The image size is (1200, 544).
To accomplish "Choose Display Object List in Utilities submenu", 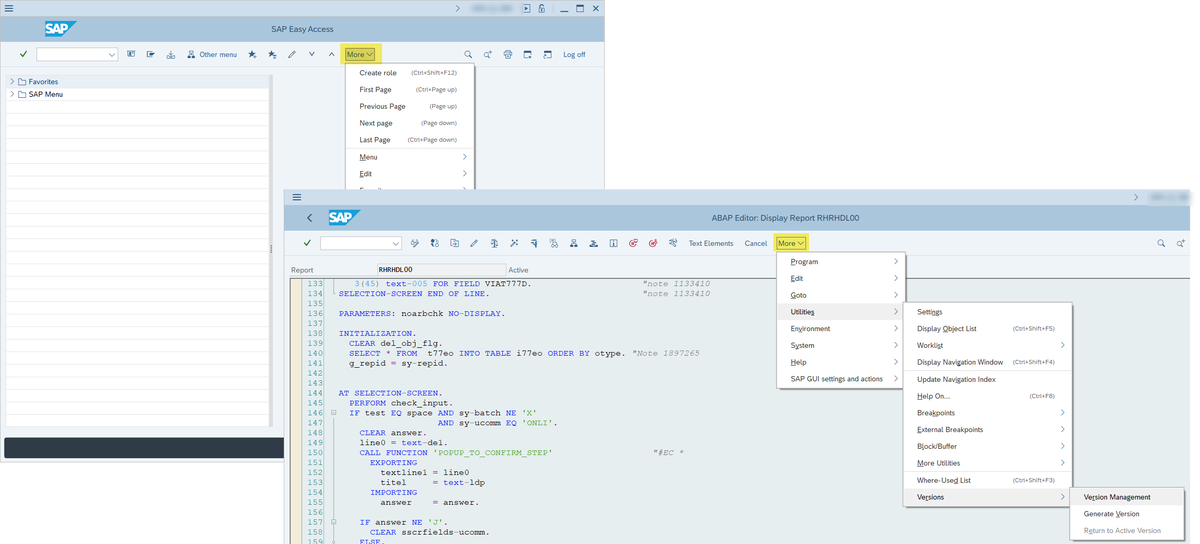I will pos(988,328).
